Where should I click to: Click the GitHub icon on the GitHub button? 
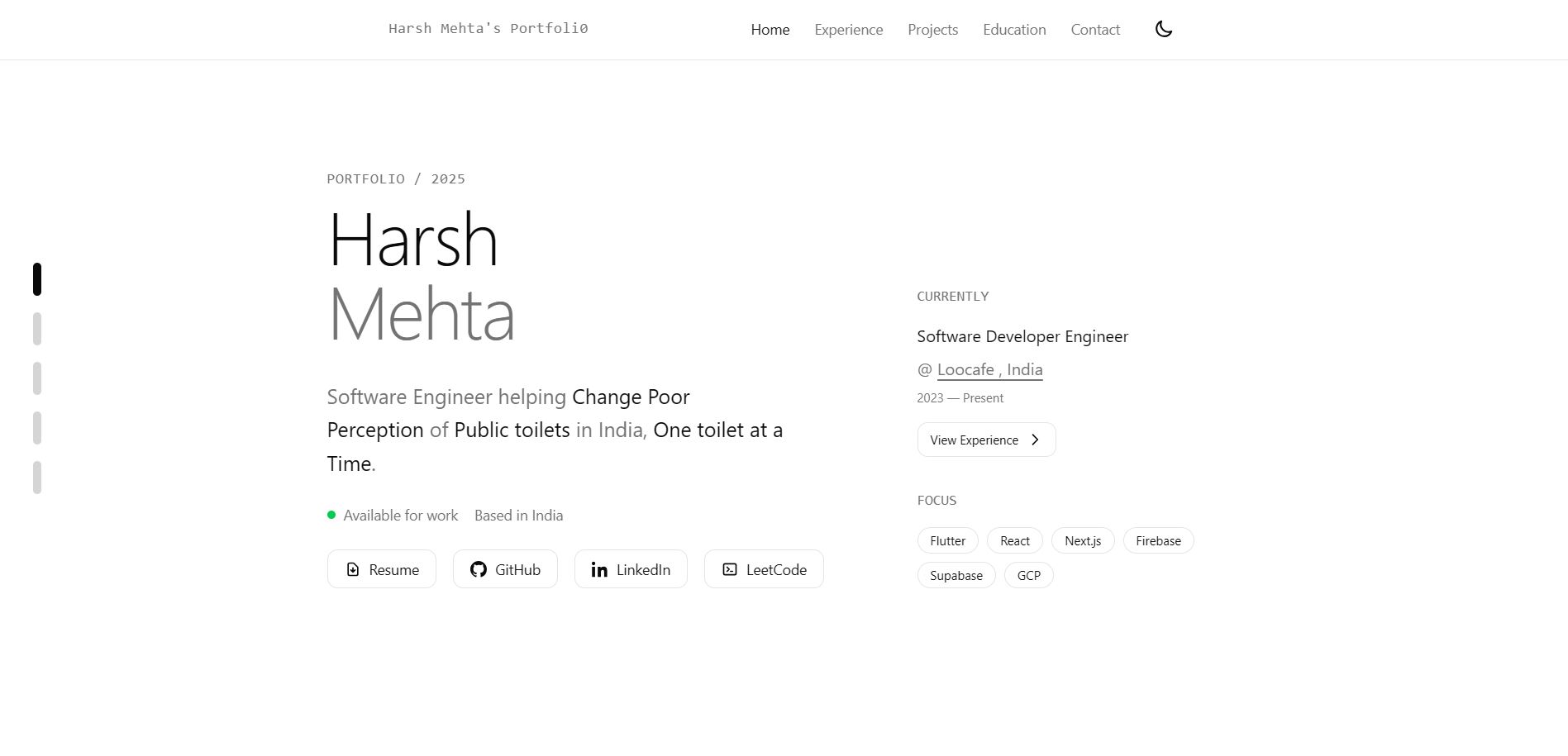tap(478, 569)
